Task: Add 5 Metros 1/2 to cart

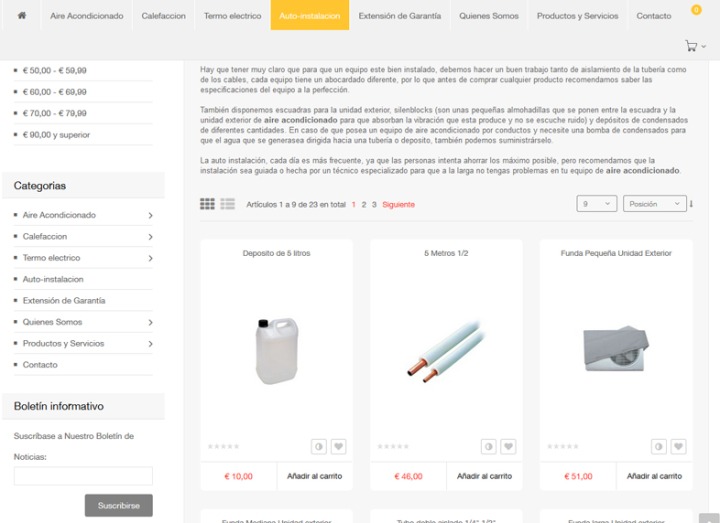Action: (484, 476)
